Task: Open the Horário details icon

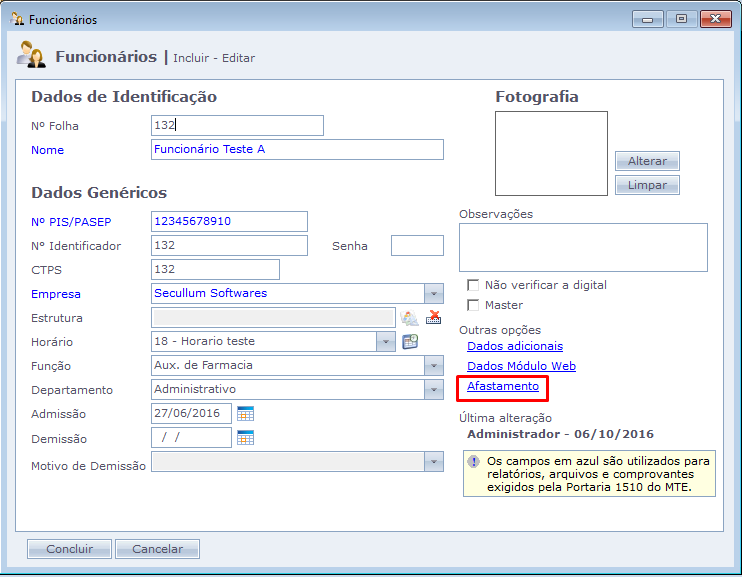Action: click(410, 342)
